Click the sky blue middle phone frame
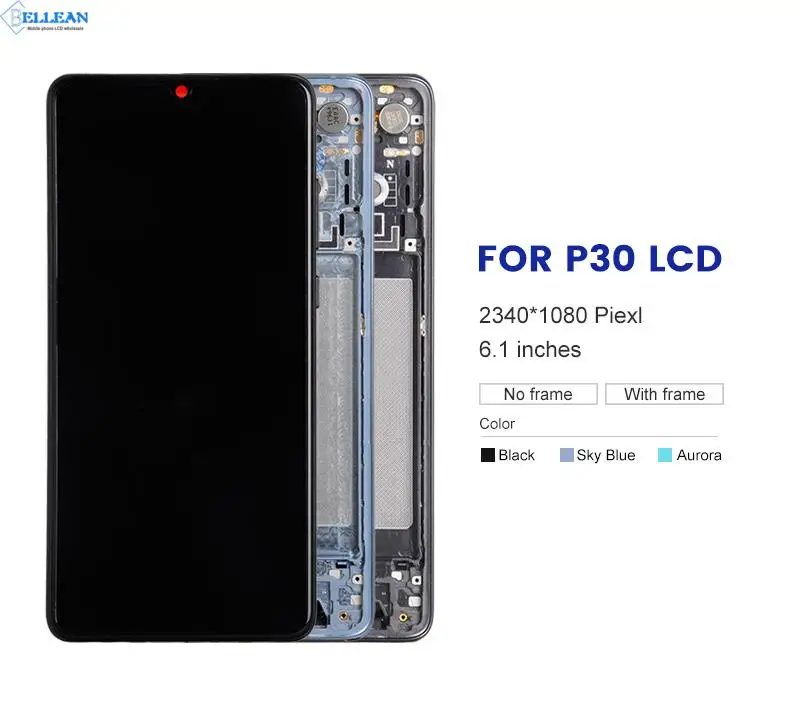 point(342,357)
